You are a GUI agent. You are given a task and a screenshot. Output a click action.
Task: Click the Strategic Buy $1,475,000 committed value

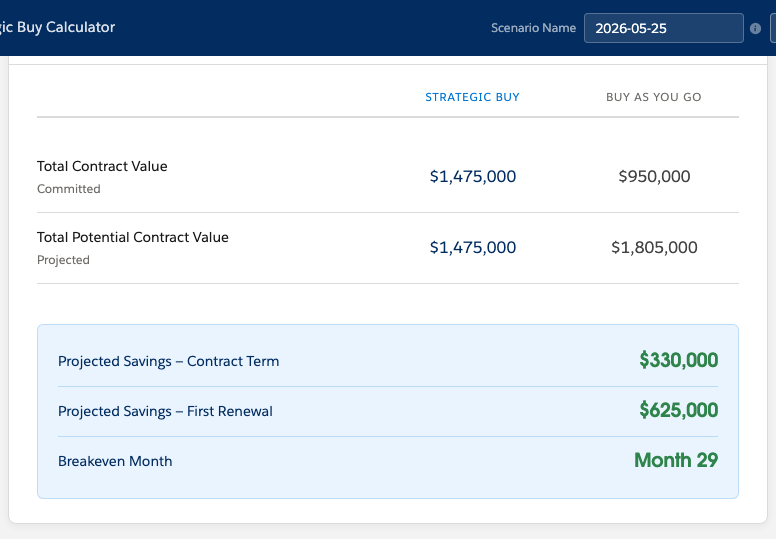pyautogui.click(x=473, y=177)
